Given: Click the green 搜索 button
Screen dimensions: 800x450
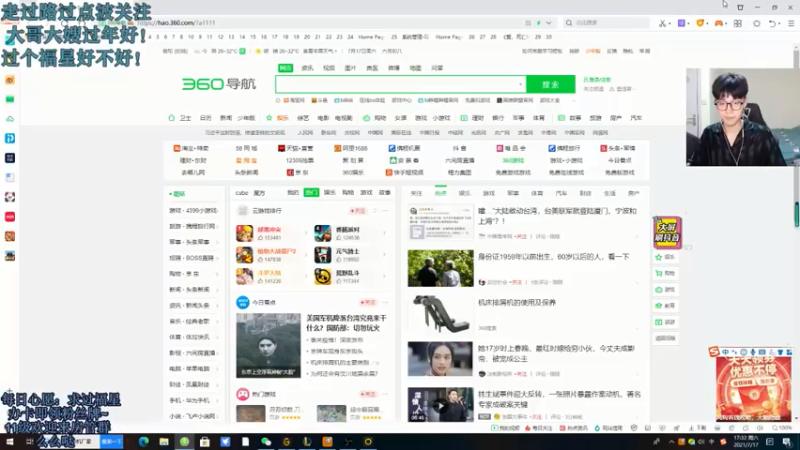Looking at the screenshot, I should (551, 84).
